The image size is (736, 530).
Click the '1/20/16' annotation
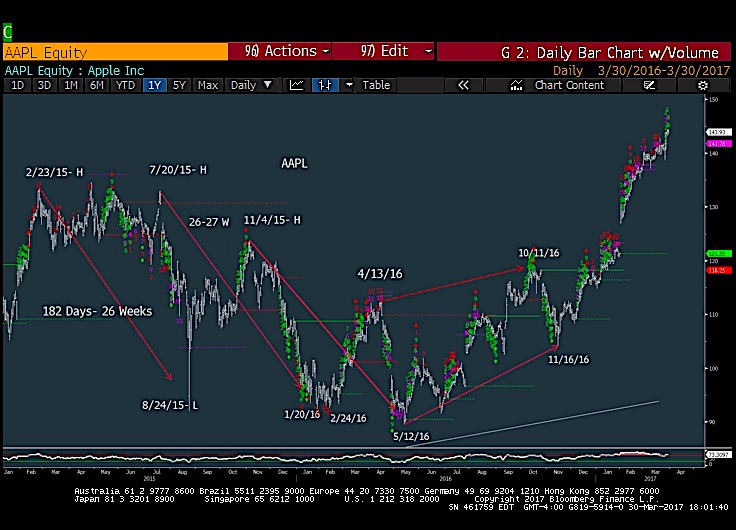click(302, 414)
